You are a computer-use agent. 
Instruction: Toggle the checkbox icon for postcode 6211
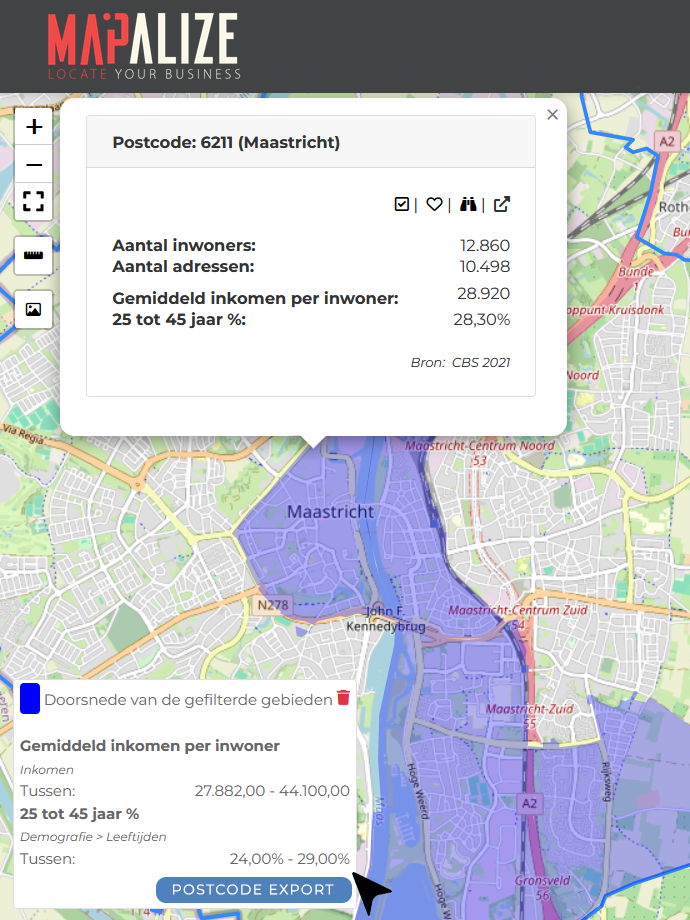click(402, 204)
